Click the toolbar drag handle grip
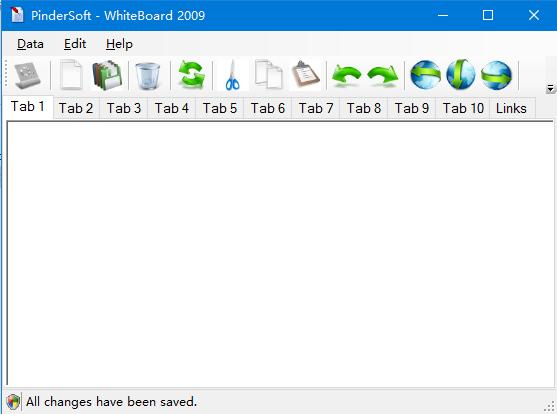 pyautogui.click(x=6, y=74)
